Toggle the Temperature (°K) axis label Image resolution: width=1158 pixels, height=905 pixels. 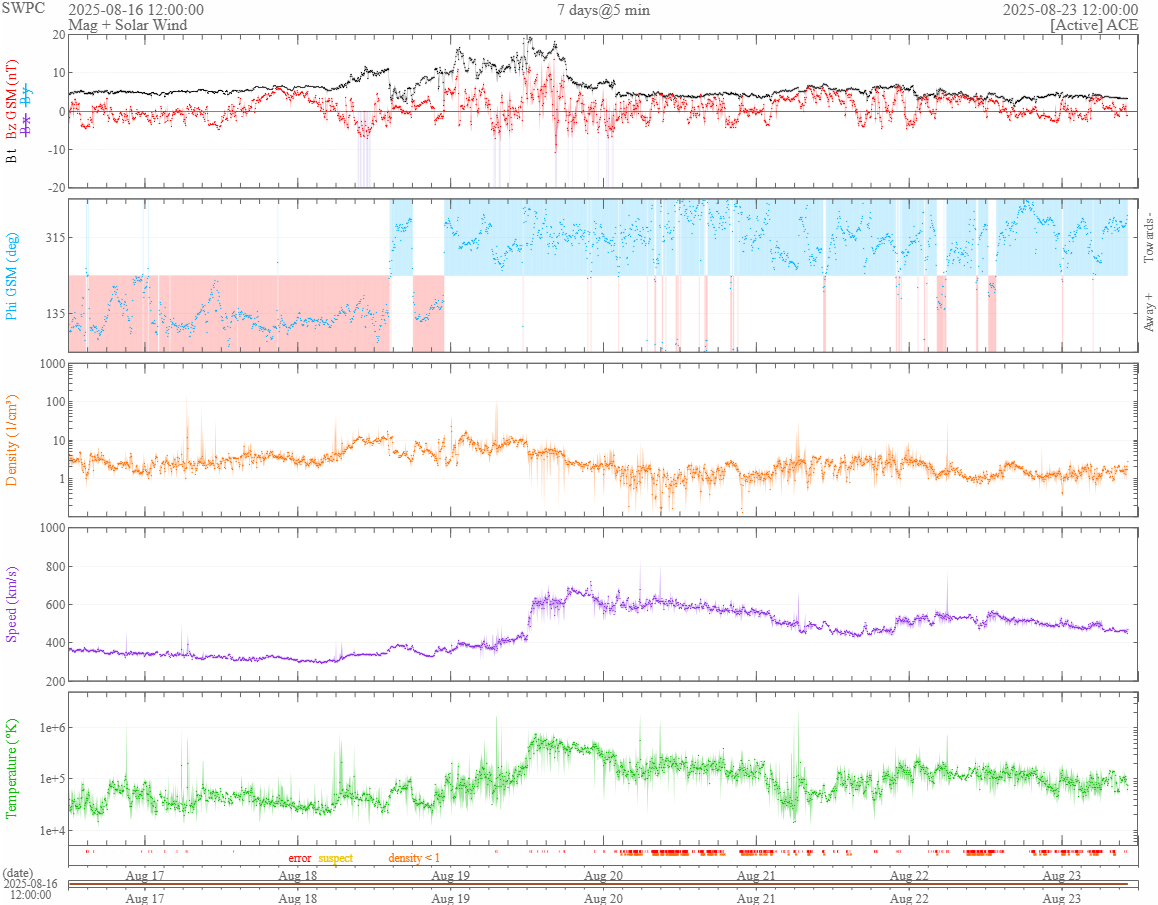pyautogui.click(x=11, y=768)
